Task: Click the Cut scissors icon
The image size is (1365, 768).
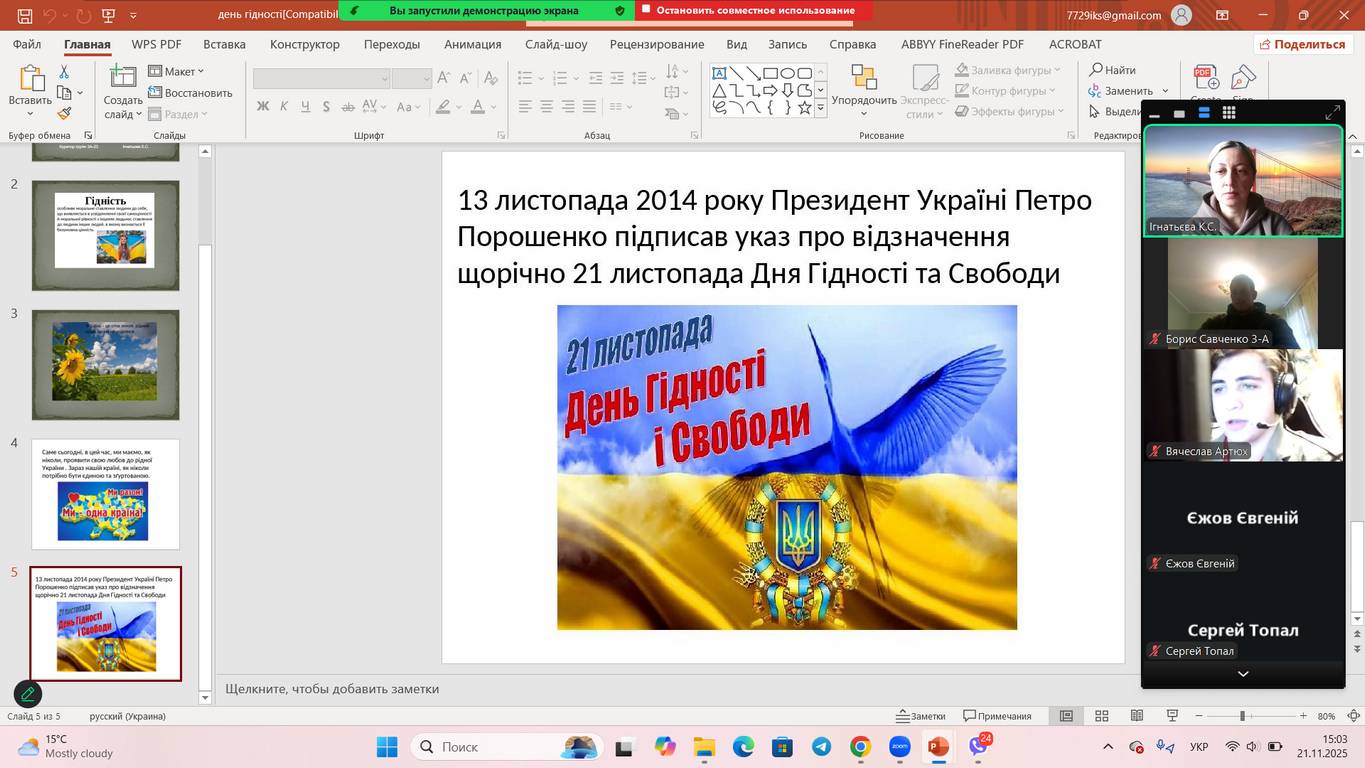Action: (64, 72)
